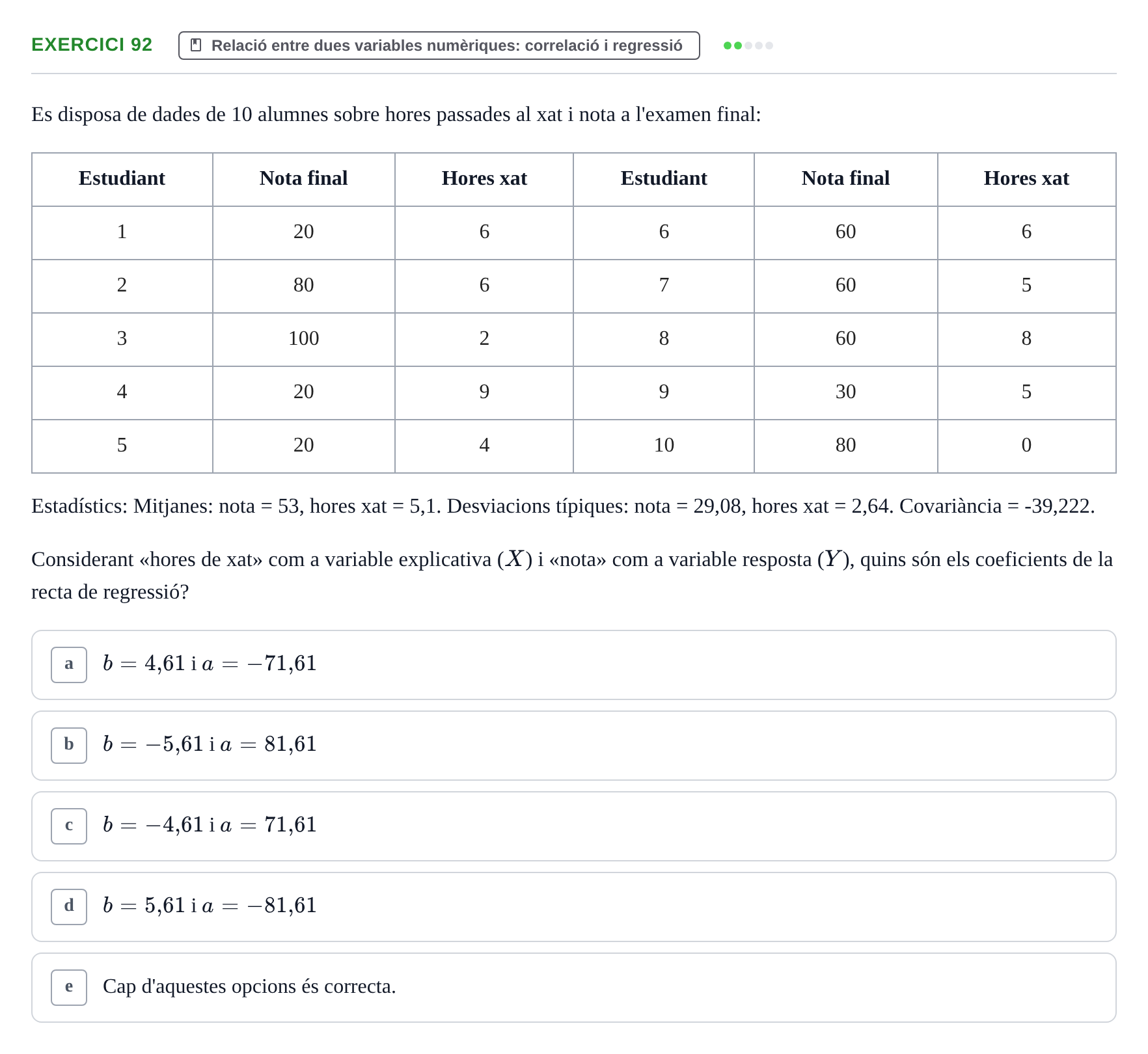Click the hores xat cell with value 0

point(1027,446)
